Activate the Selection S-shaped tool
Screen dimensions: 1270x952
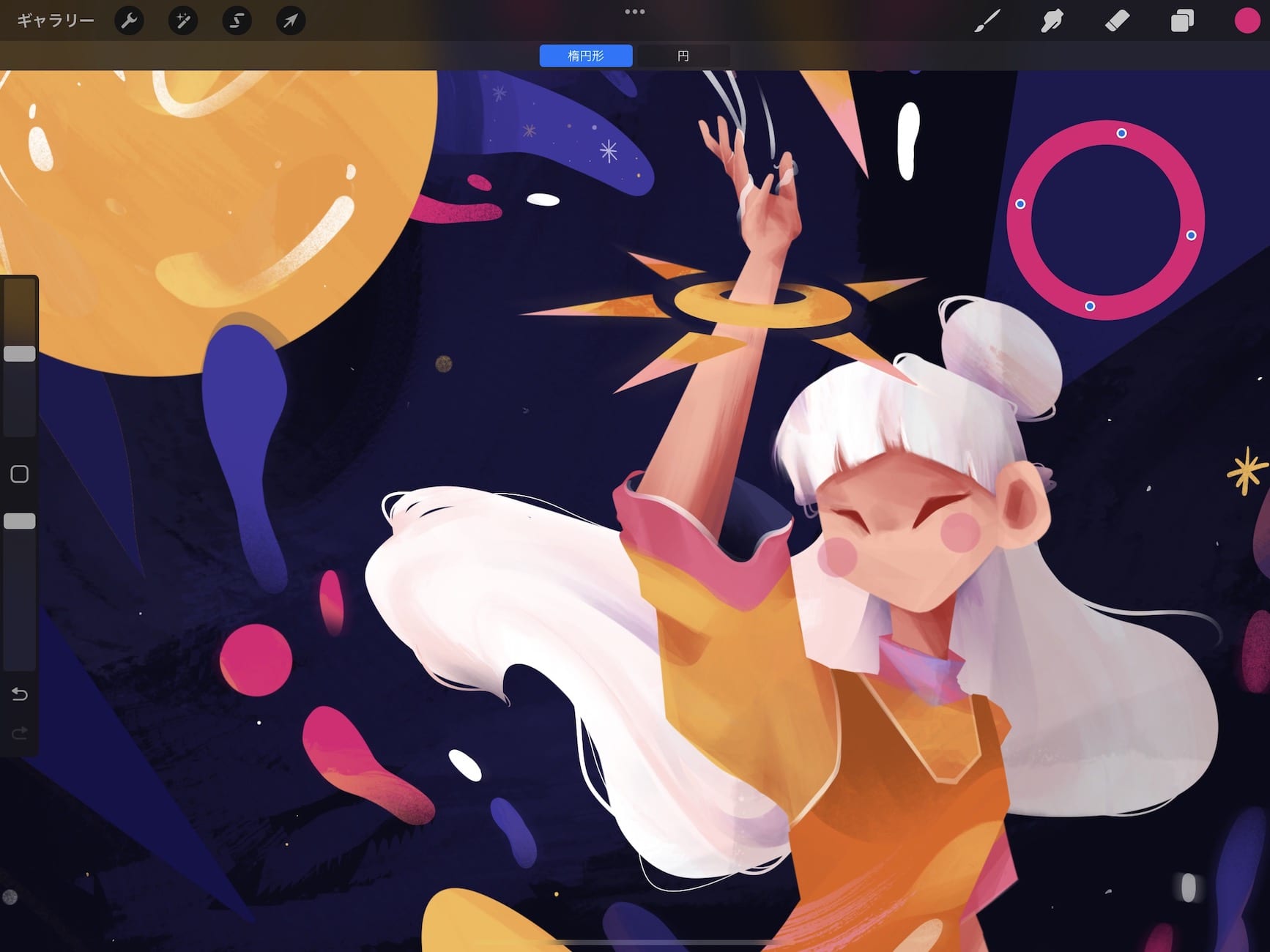coord(237,21)
